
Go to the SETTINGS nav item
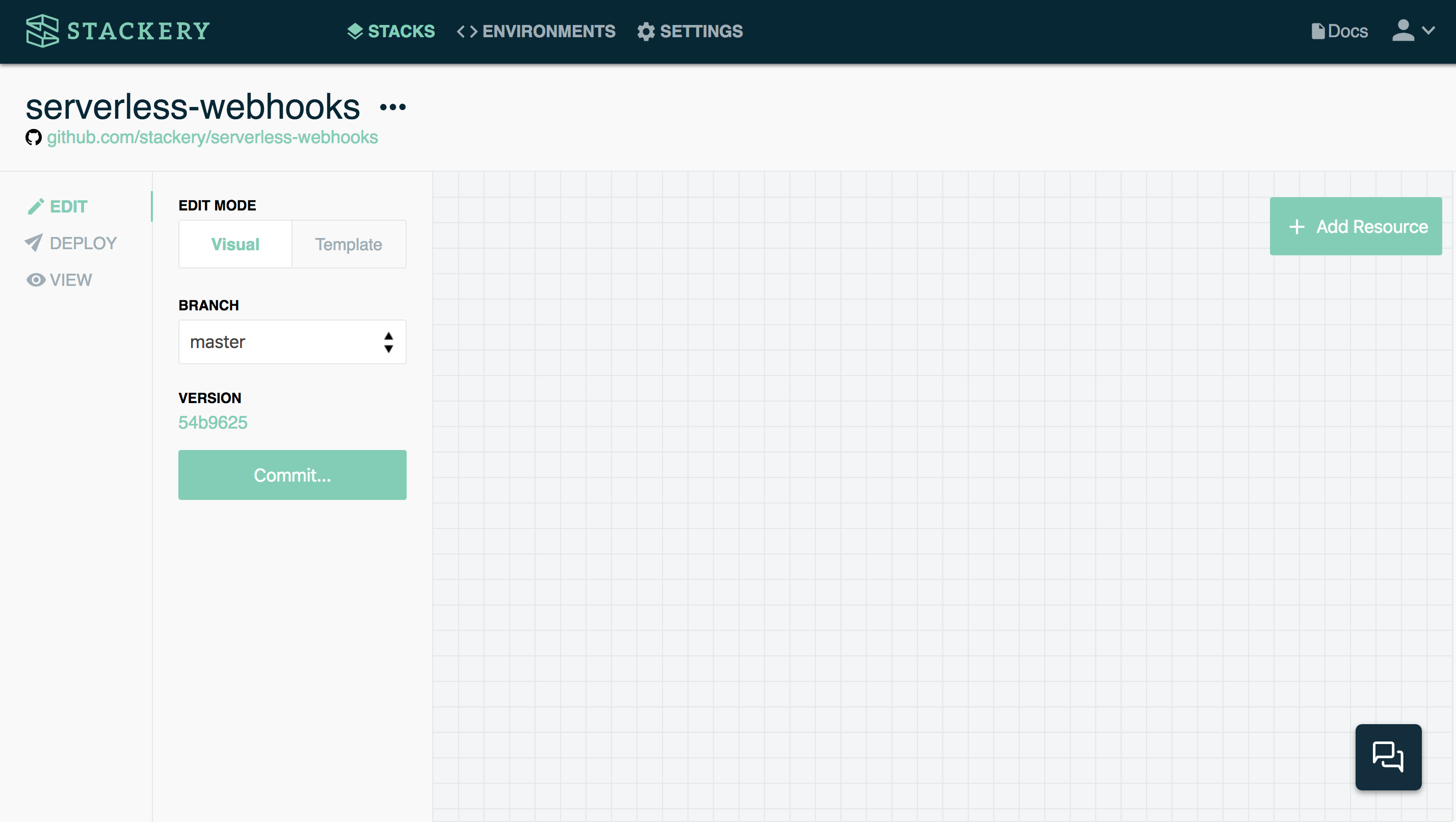(x=690, y=31)
